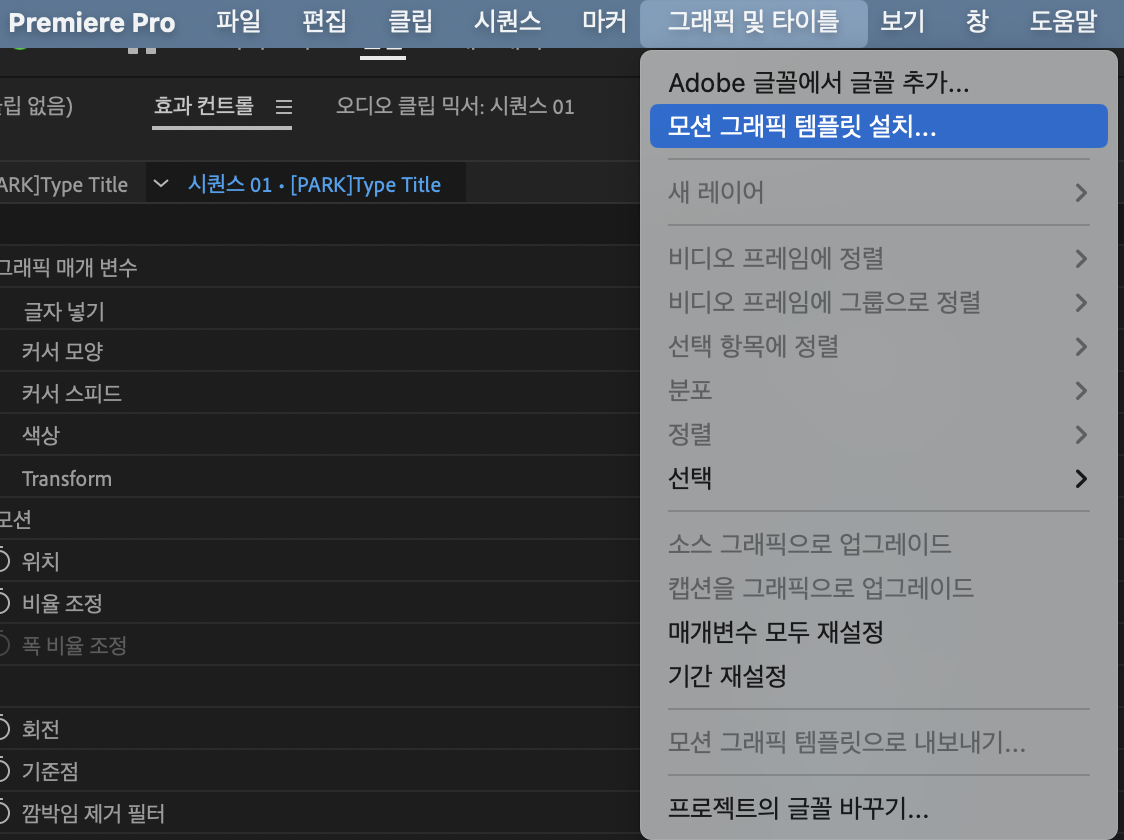Select the 비율 조정 property label
The width and height of the screenshot is (1124, 840).
point(62,603)
